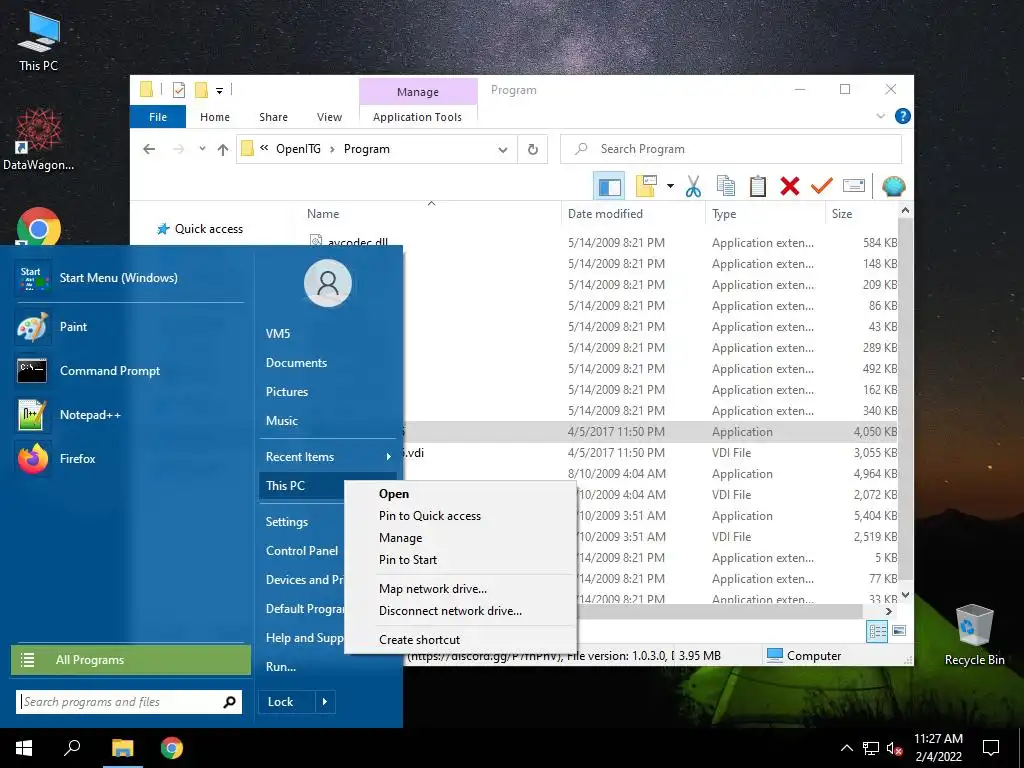The image size is (1024, 768).
Task: Toggle the preview pane icon in toolbar
Action: pyautogui.click(x=609, y=187)
